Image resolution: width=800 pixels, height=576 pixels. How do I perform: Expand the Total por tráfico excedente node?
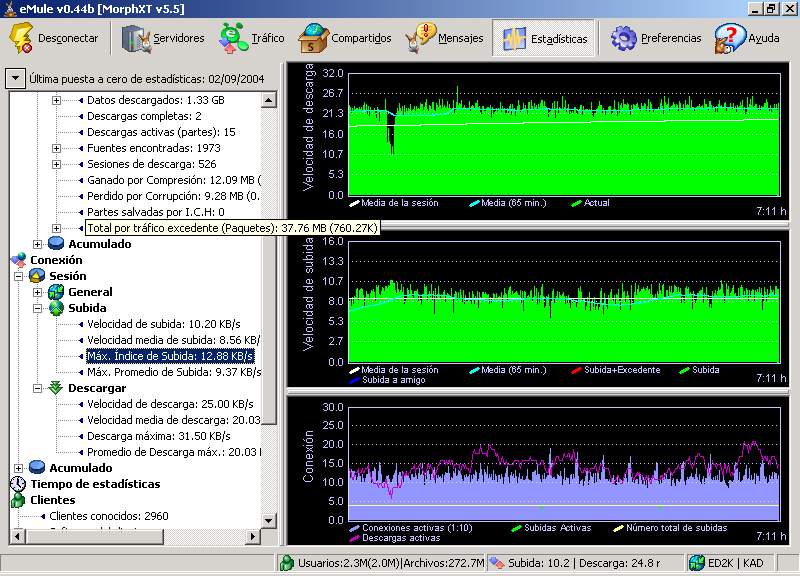(x=56, y=229)
